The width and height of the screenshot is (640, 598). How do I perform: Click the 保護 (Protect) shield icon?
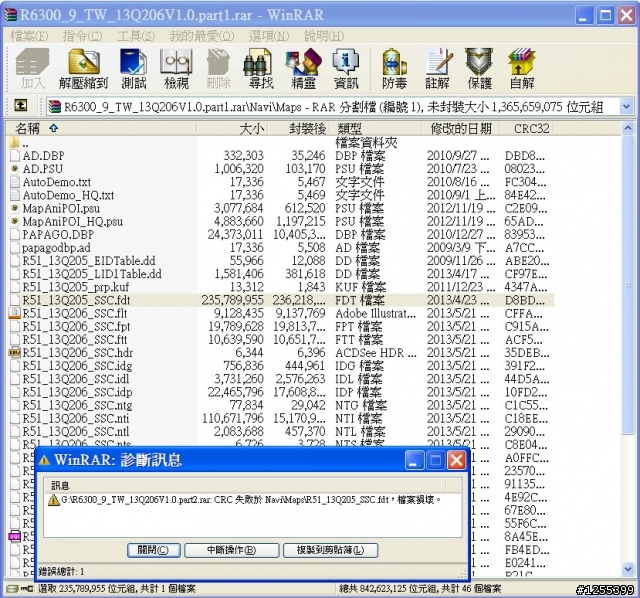(x=480, y=68)
